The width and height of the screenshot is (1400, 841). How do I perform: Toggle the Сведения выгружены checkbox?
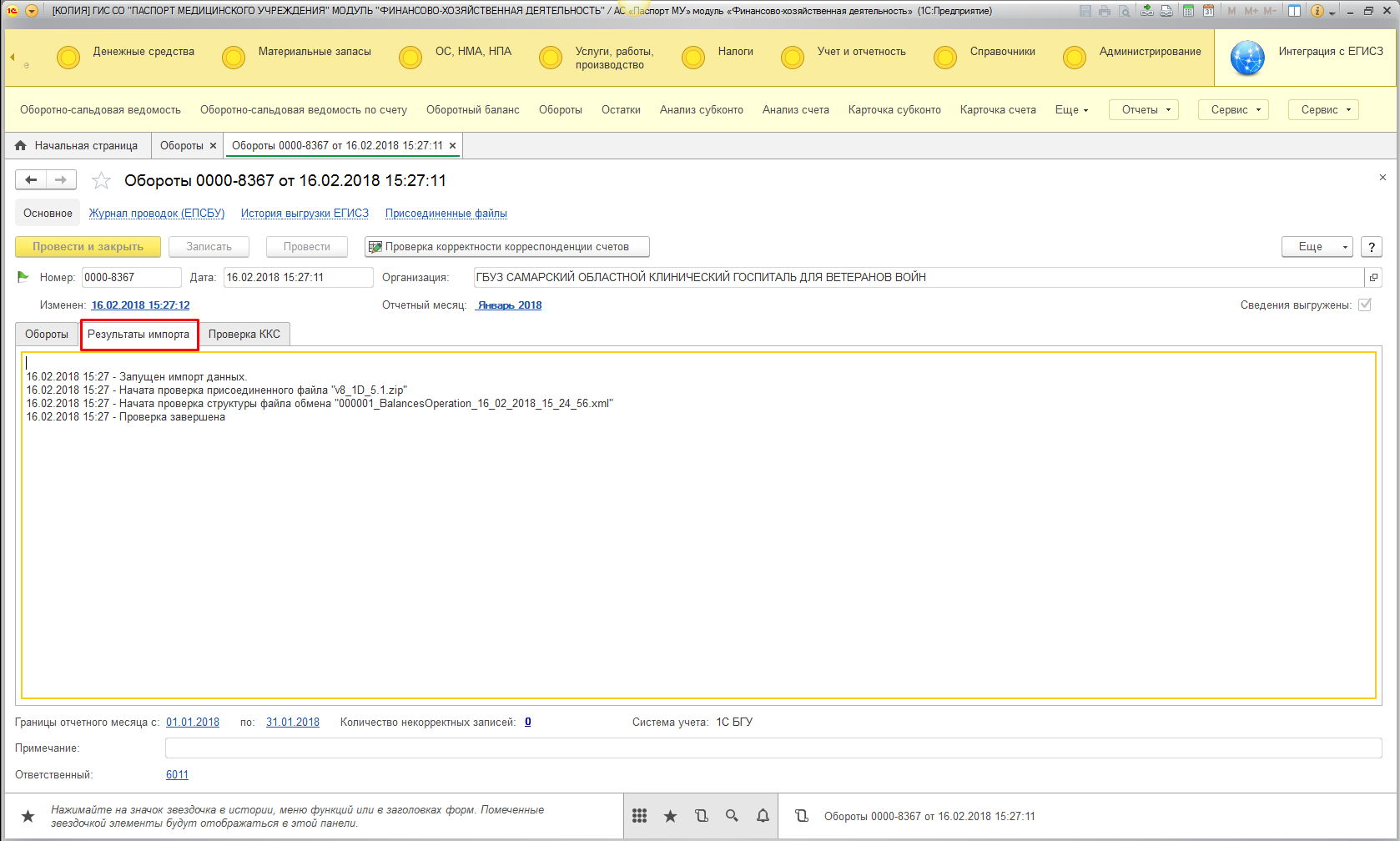(x=1365, y=305)
